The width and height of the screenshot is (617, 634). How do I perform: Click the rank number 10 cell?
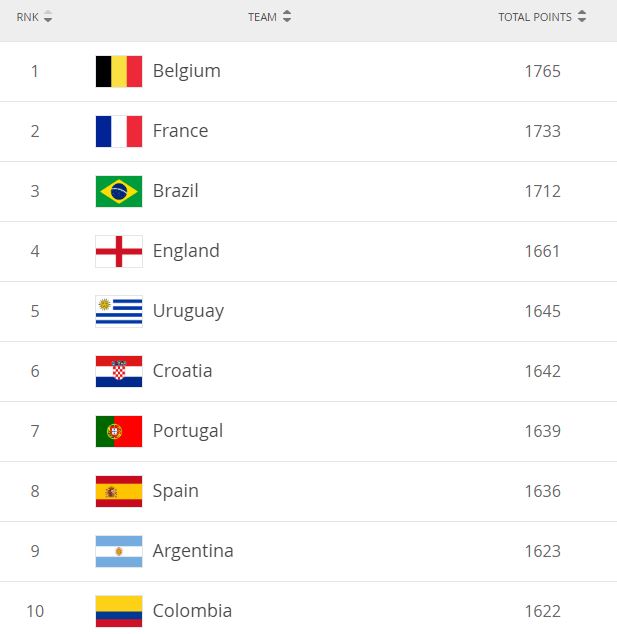[x=35, y=611]
